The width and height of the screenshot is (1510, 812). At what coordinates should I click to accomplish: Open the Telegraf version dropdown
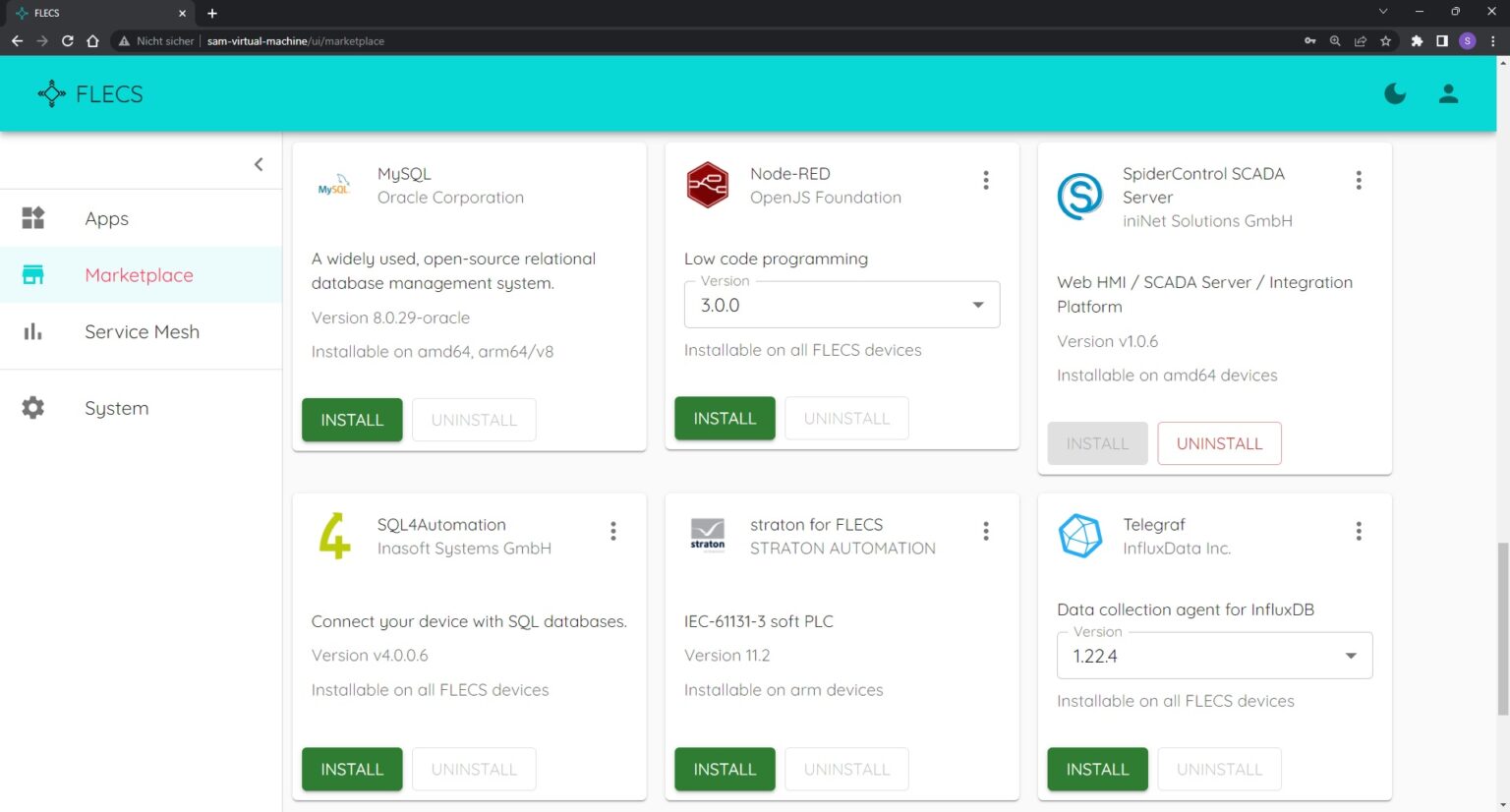pyautogui.click(x=1351, y=655)
